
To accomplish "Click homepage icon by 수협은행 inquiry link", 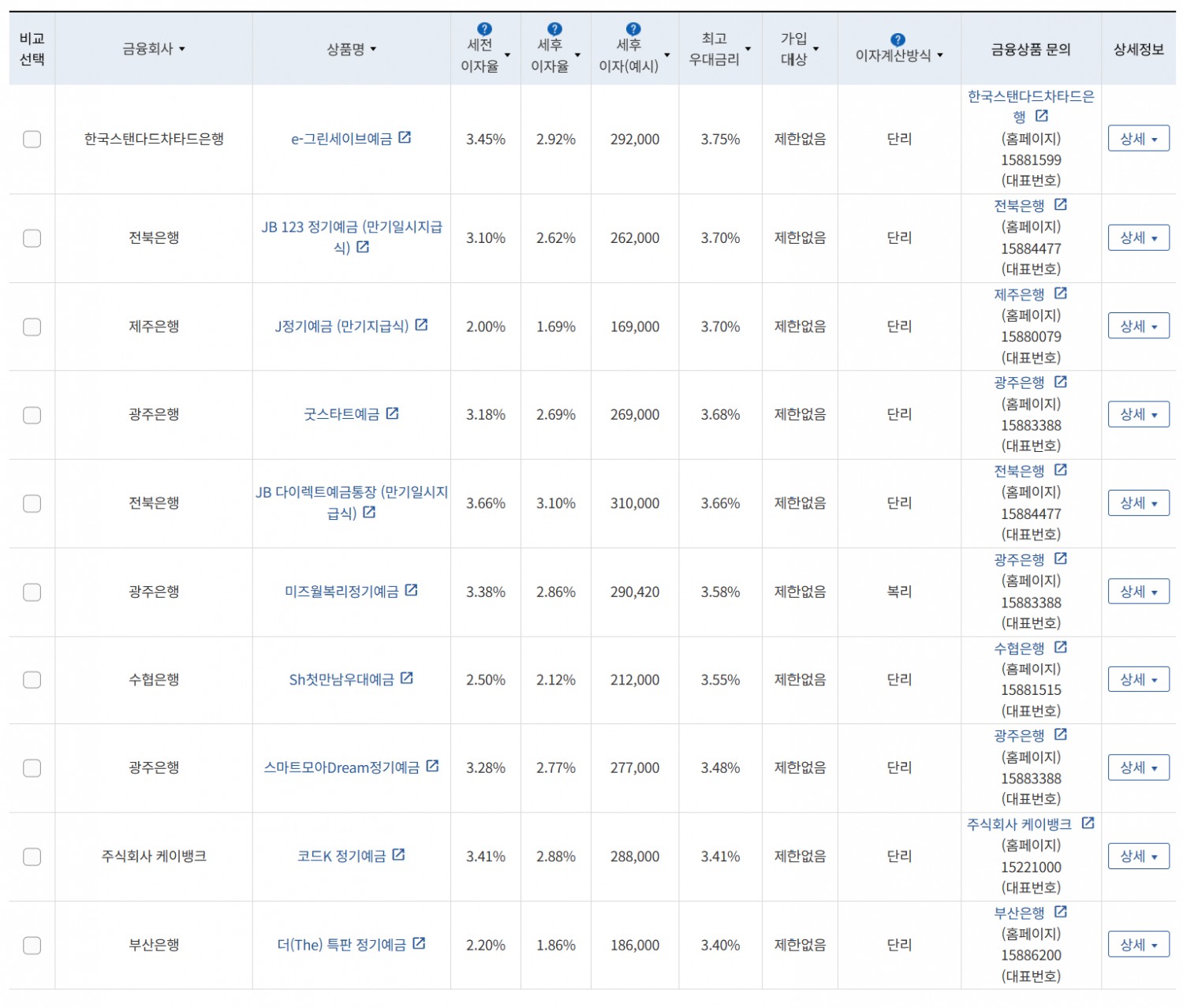I will pyautogui.click(x=1061, y=647).
